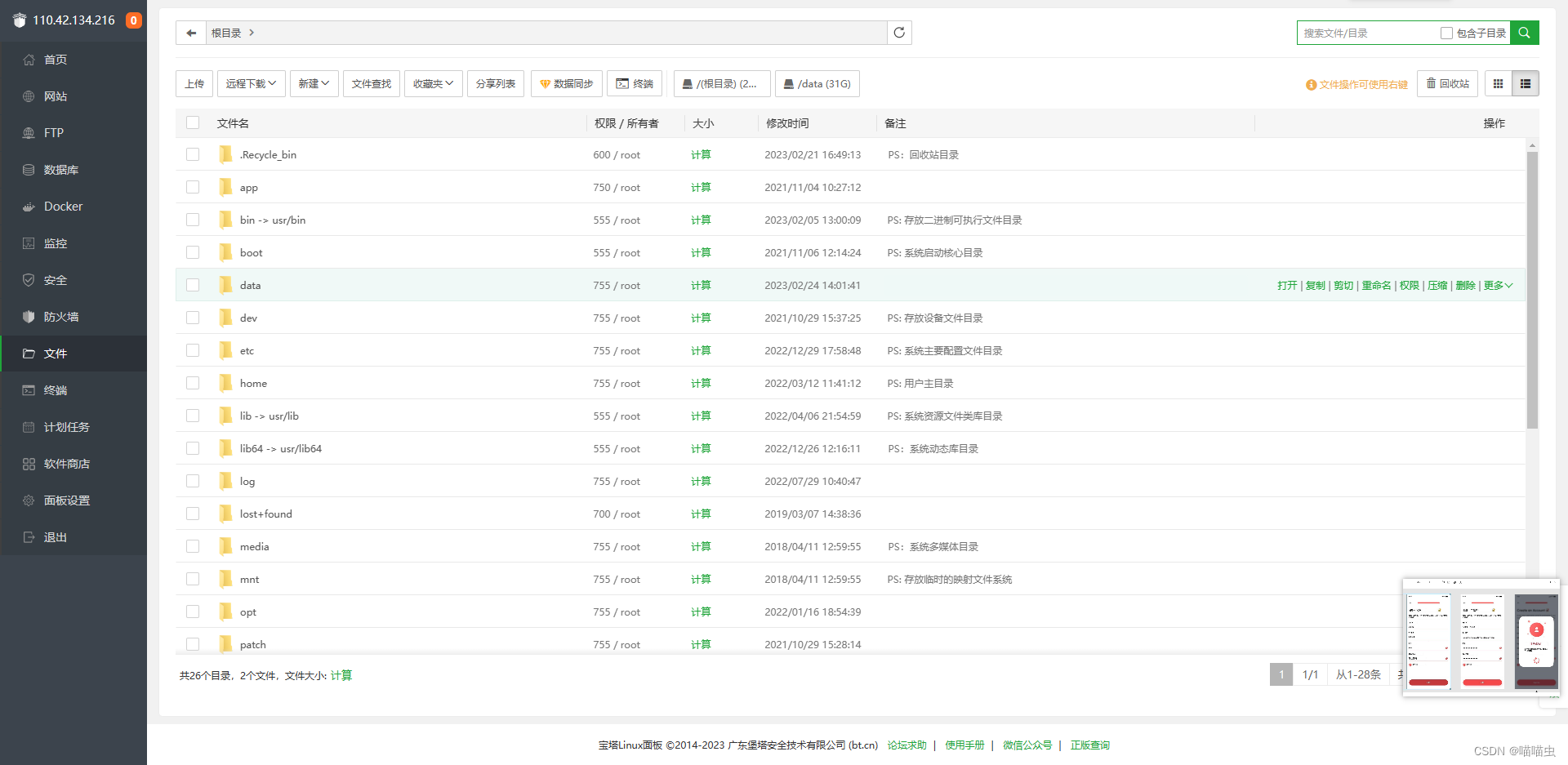
Task: Click 重命名 rename on data row
Action: (1376, 285)
